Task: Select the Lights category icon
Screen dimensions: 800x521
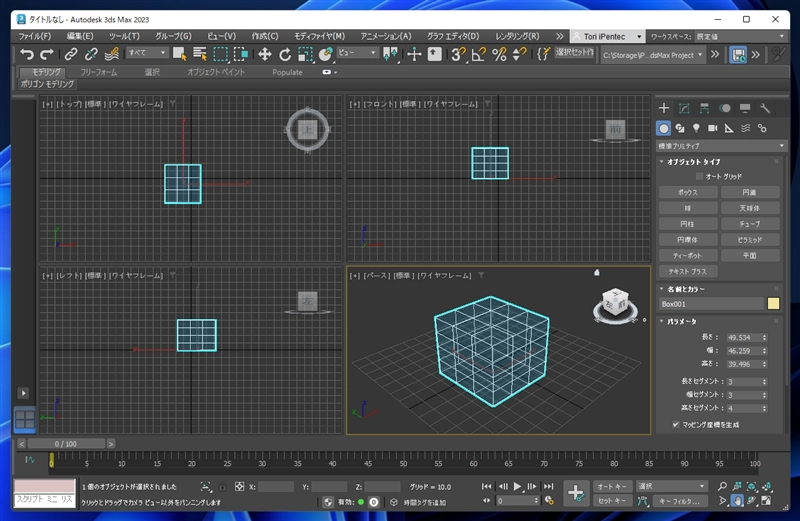Action: [696, 128]
